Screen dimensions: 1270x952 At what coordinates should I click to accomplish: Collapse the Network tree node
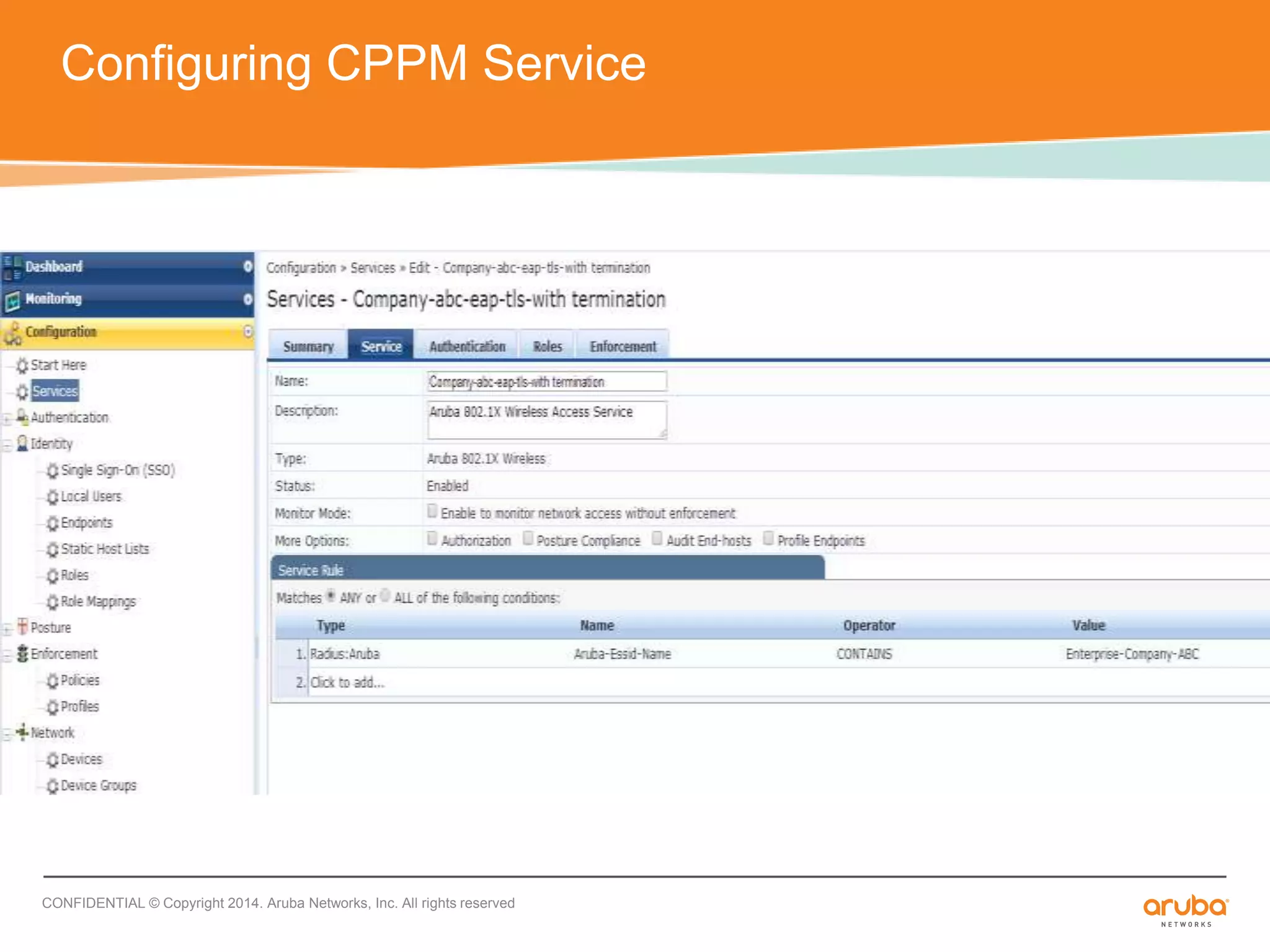point(7,734)
